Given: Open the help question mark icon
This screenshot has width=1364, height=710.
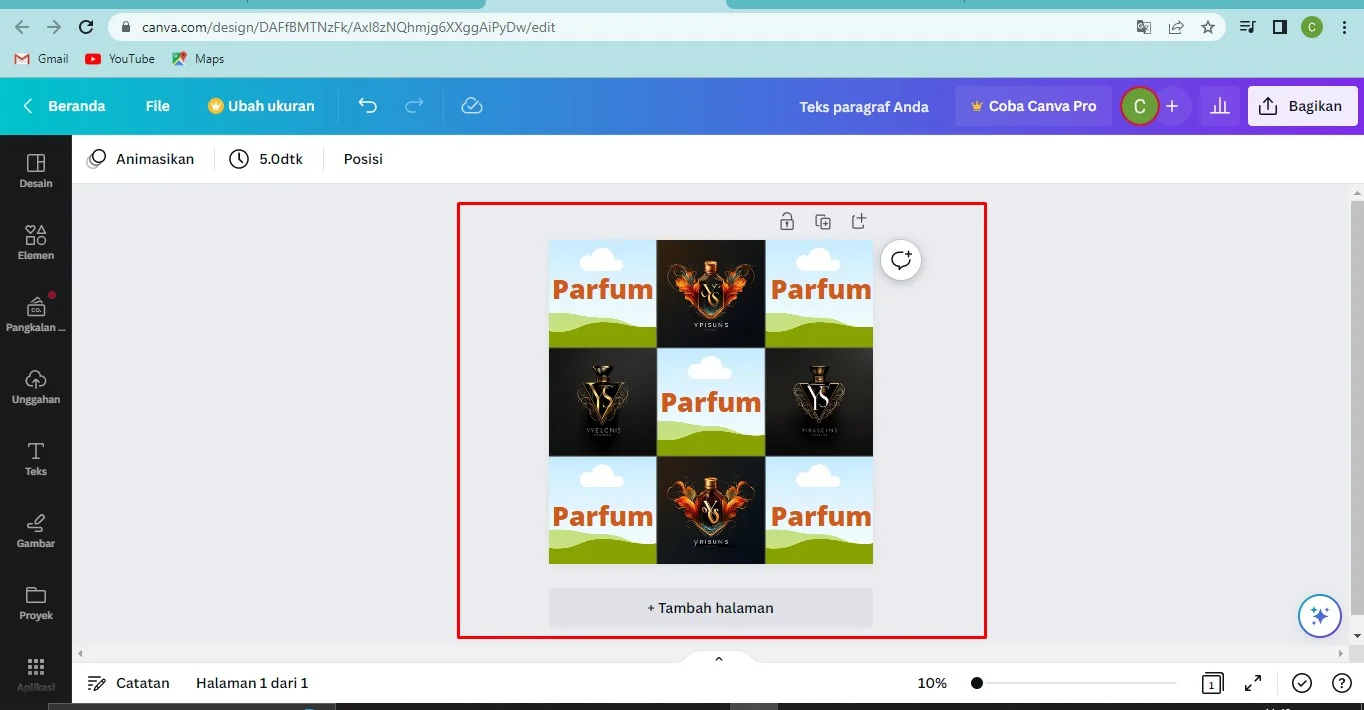Looking at the screenshot, I should point(1342,683).
